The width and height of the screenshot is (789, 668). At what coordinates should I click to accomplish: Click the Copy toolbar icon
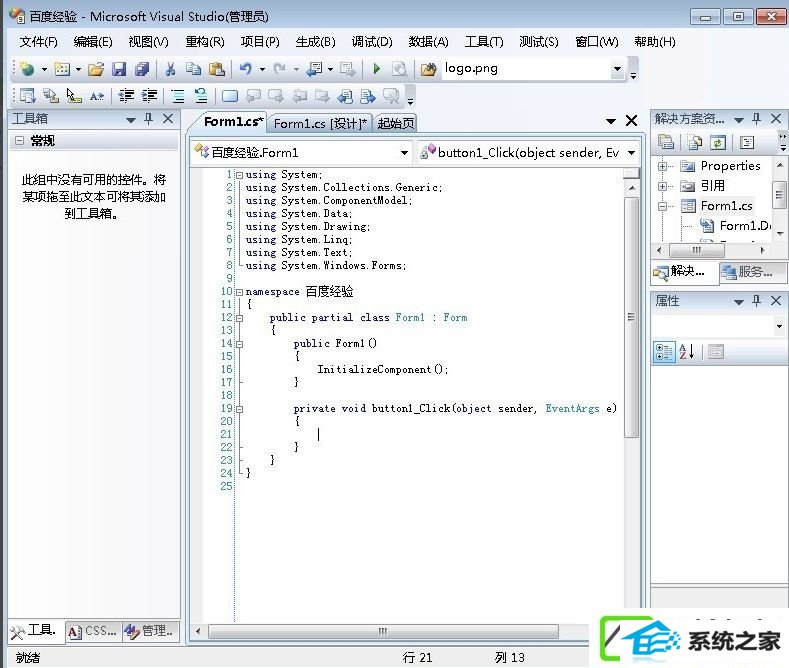pyautogui.click(x=193, y=69)
